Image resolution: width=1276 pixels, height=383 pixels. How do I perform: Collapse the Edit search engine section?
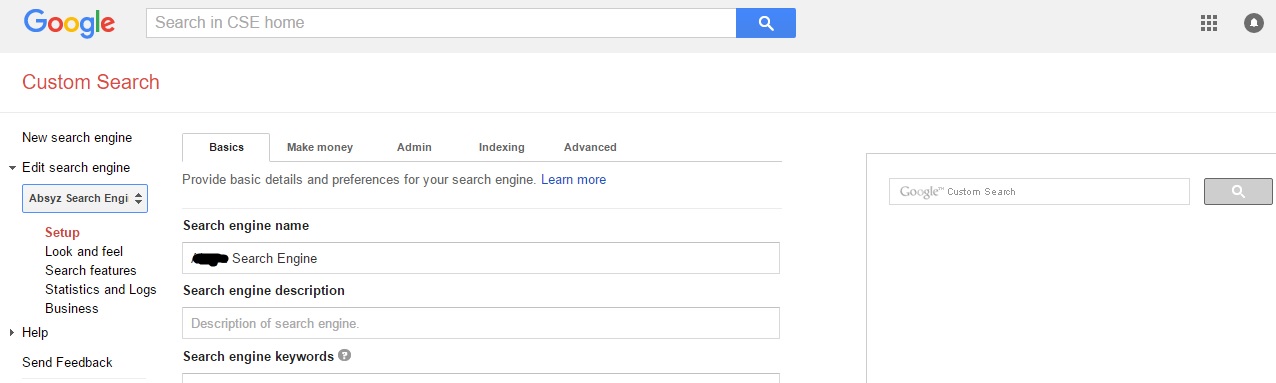point(12,168)
